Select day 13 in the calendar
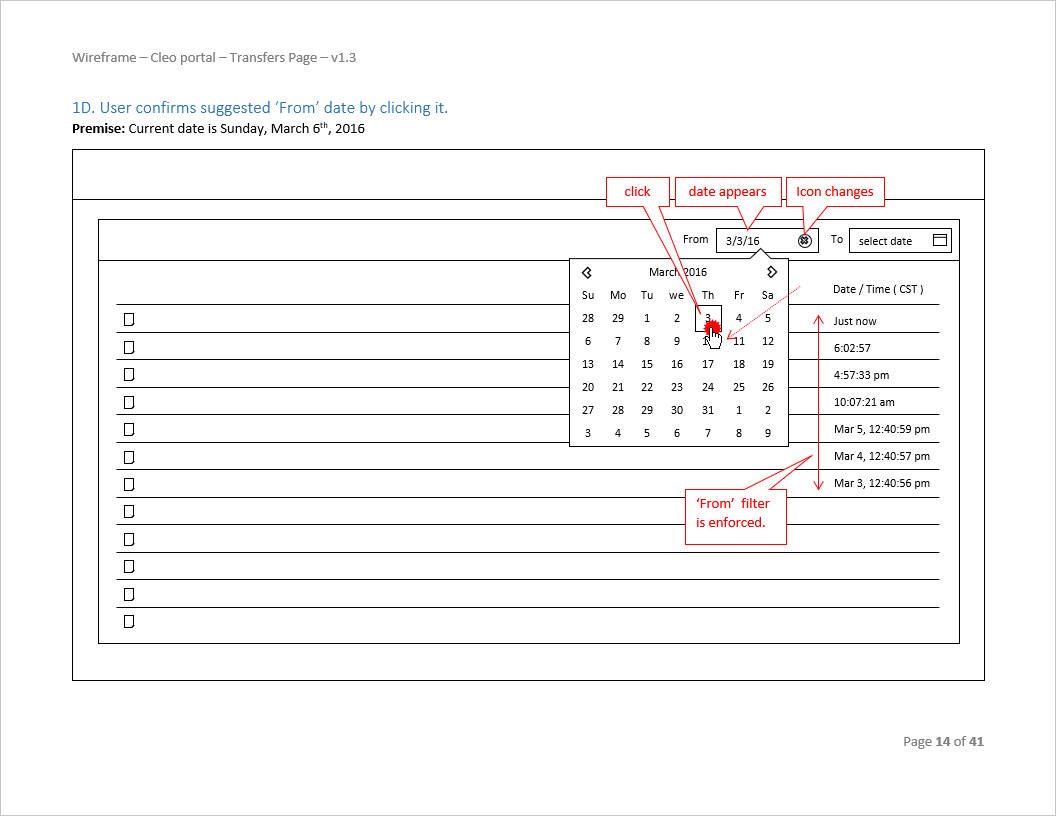 (588, 364)
